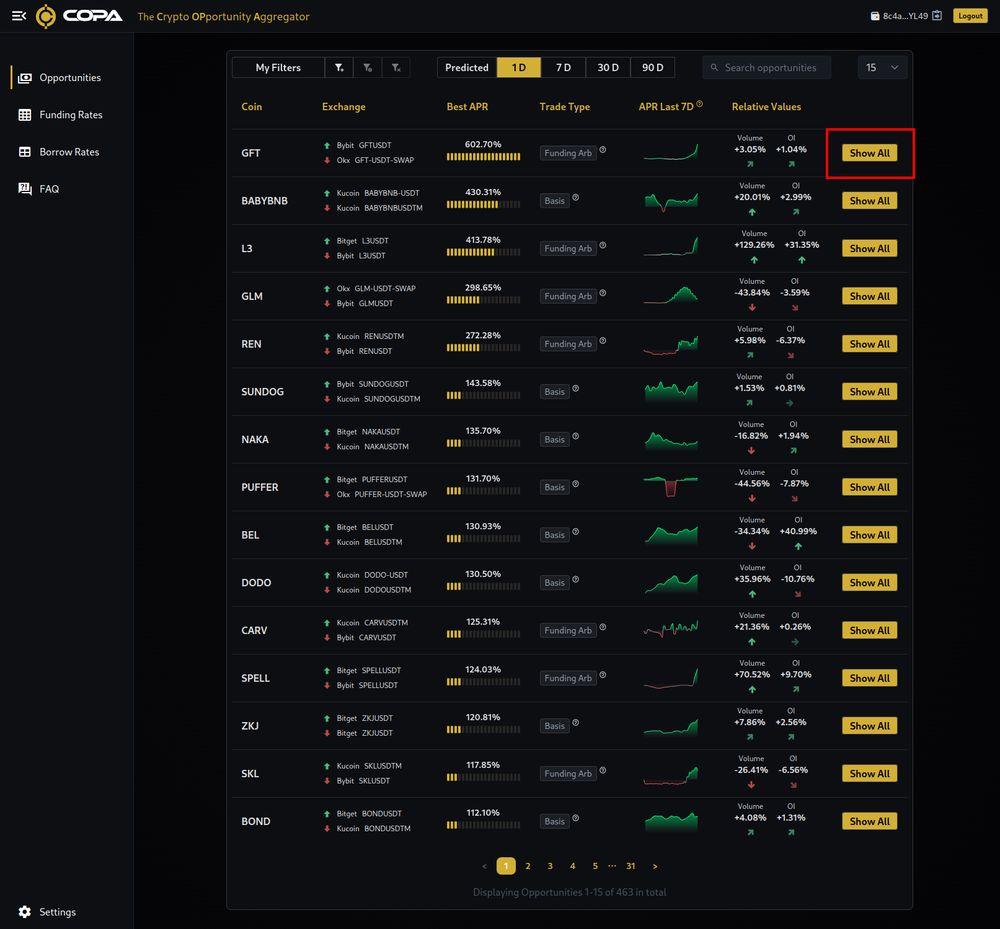Click the Basis tag for ZKJ

click(554, 726)
